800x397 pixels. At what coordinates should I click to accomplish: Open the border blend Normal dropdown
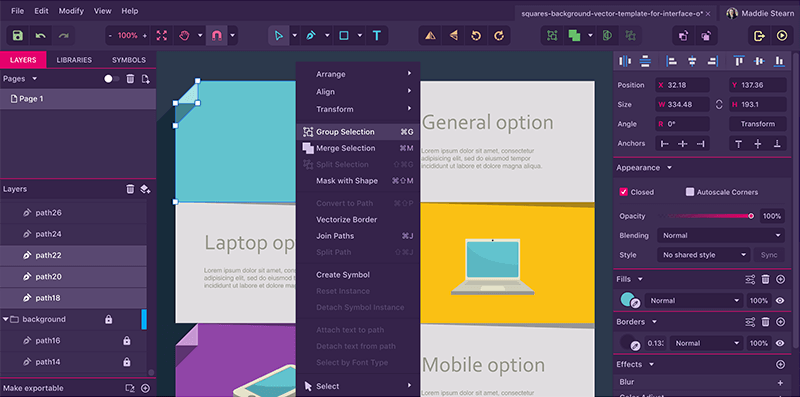pos(706,343)
